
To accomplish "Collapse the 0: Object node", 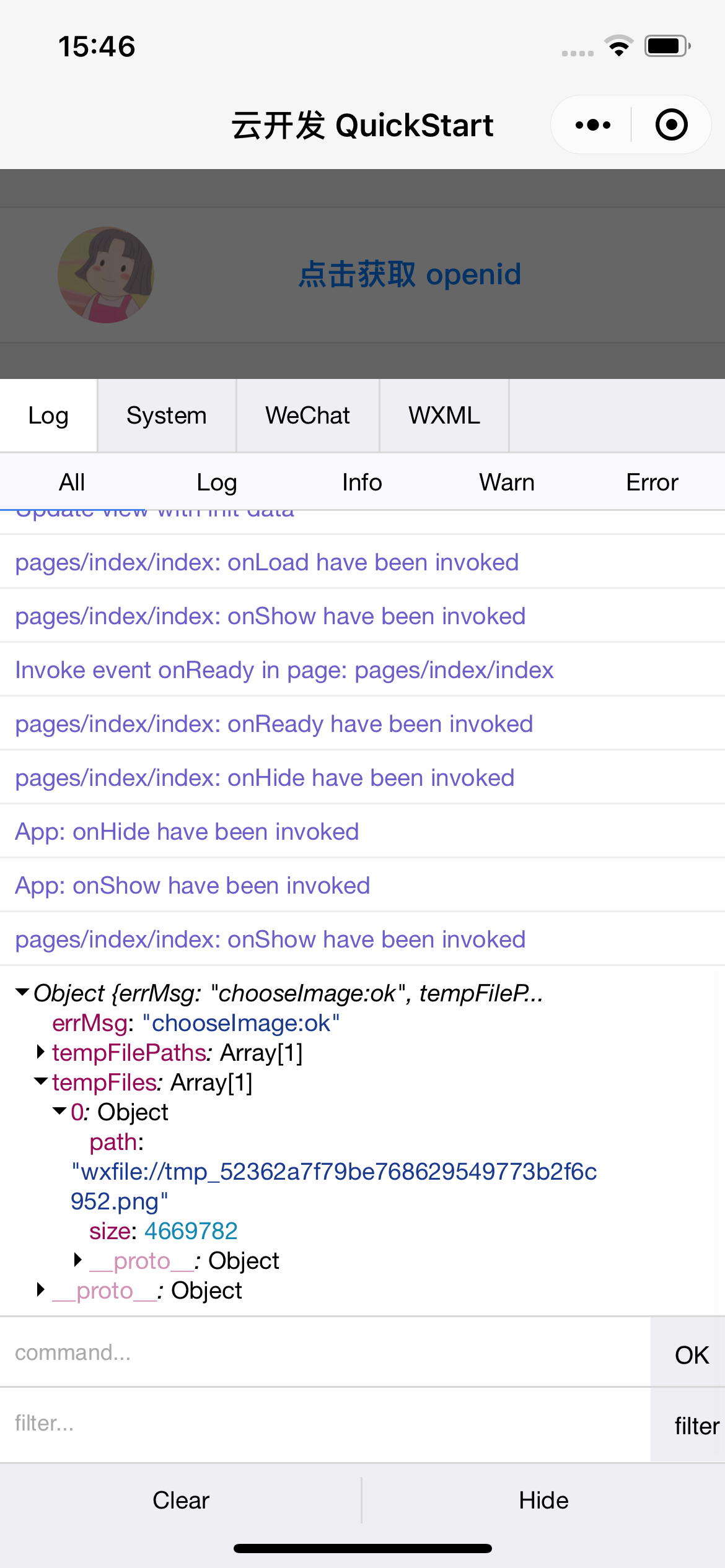I will 59,1111.
